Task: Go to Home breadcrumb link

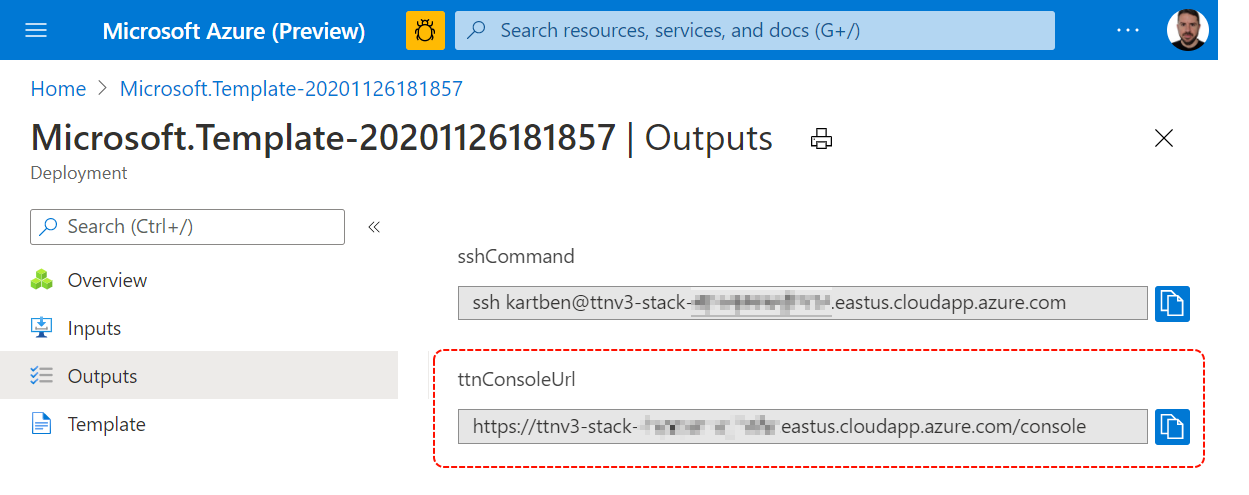Action: click(x=58, y=89)
